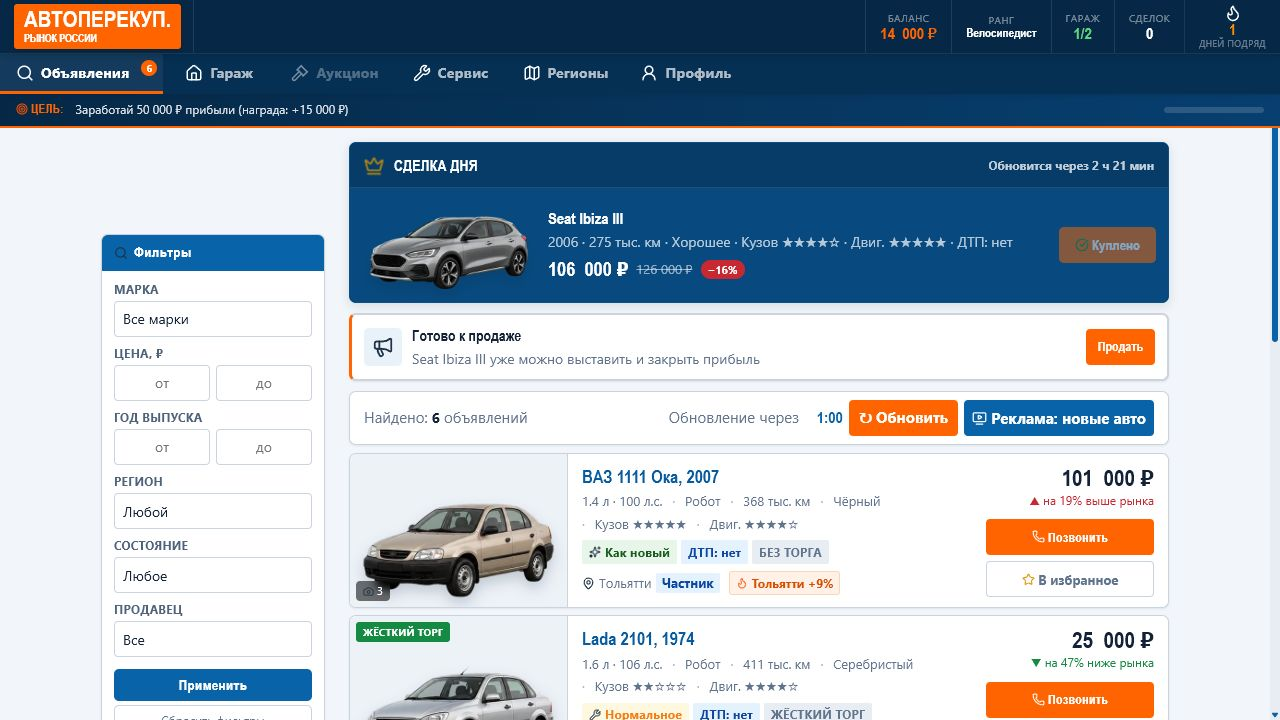
Task: Call the seller of Lada 2101
Action: click(1070, 700)
